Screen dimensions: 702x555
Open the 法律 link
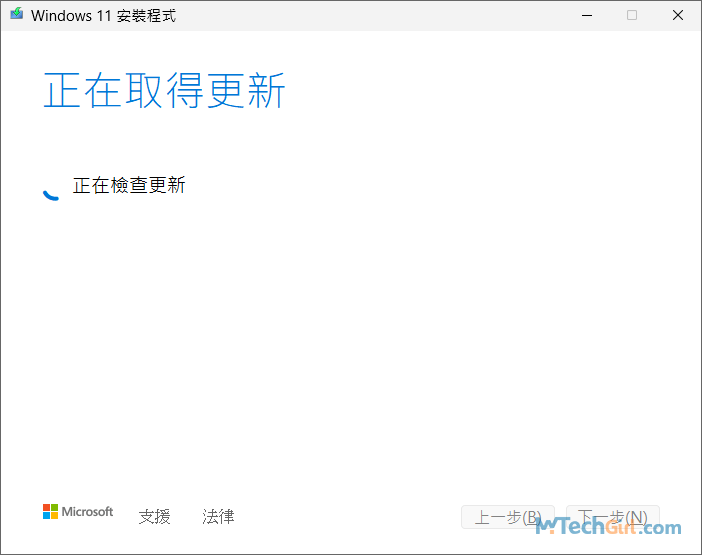218,517
